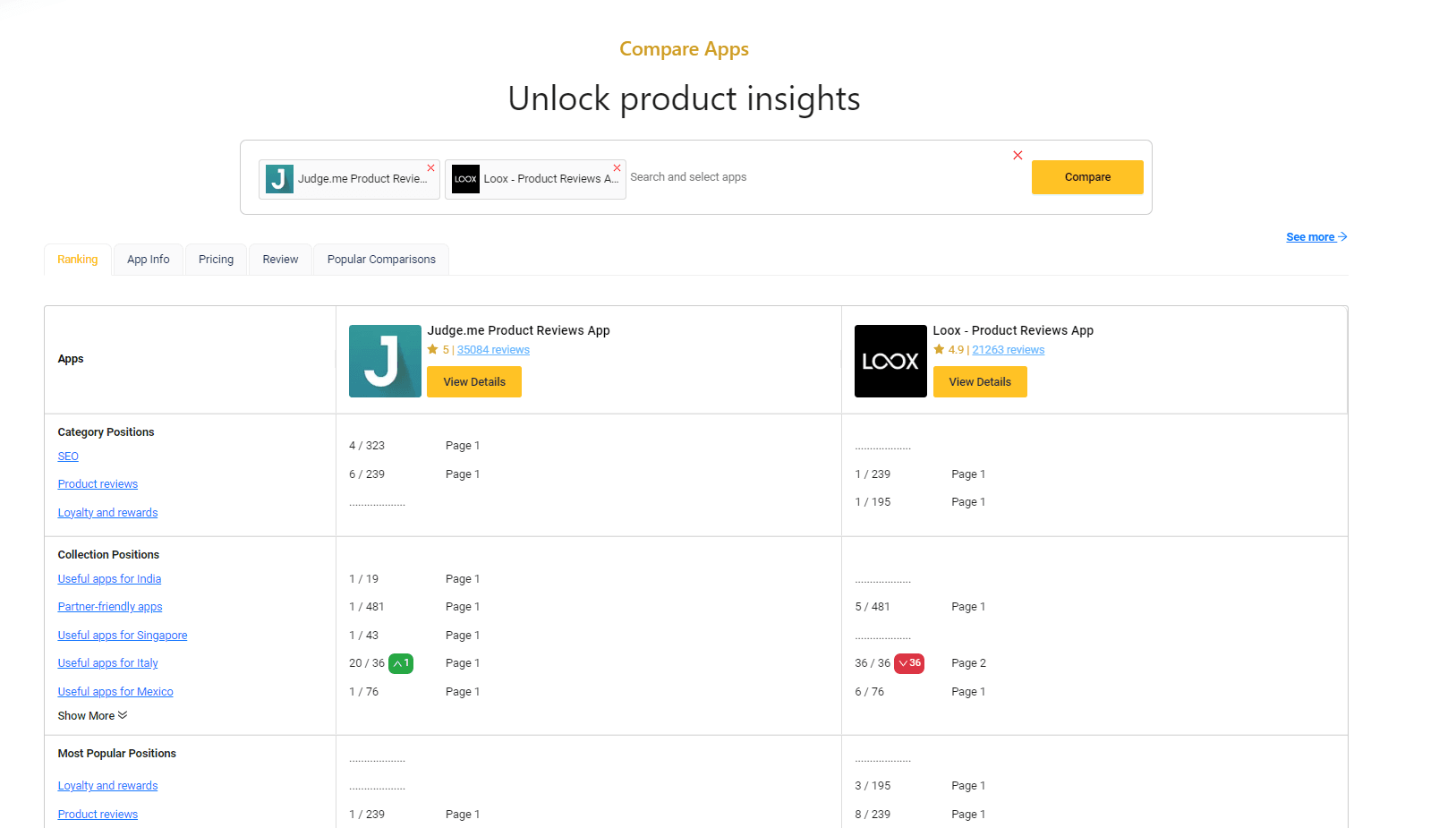Screen dimensions: 1456x828
Task: Expand Show More collection positions
Action: pyautogui.click(x=93, y=716)
